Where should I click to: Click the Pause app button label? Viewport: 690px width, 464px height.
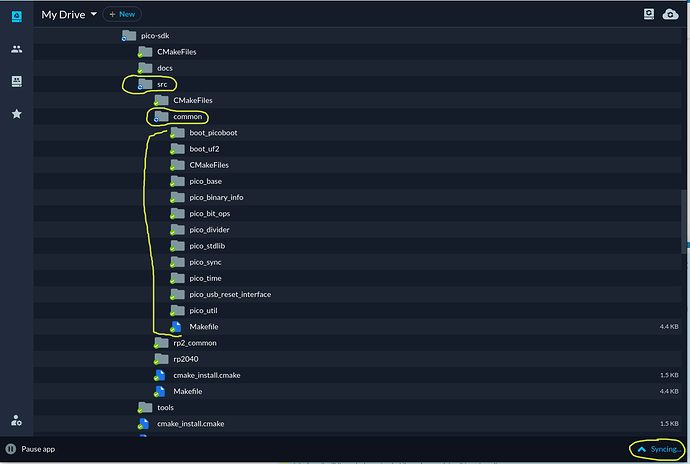coord(38,449)
